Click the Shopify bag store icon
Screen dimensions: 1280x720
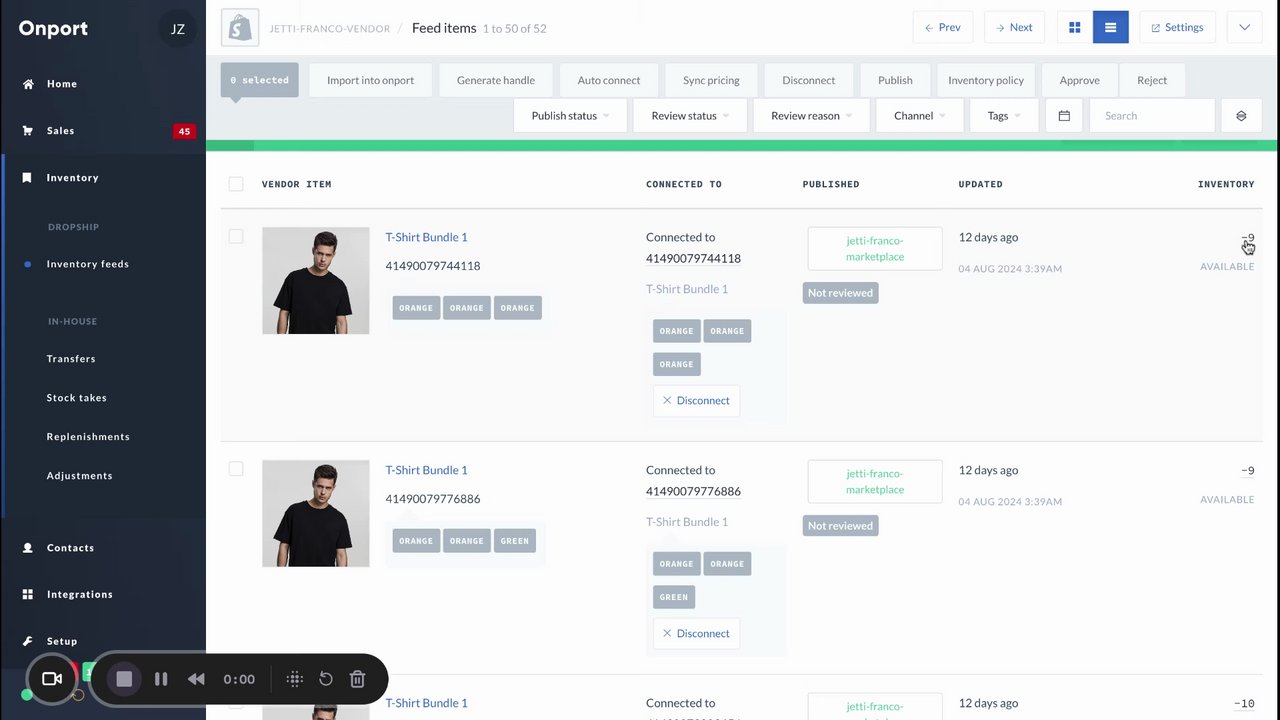coord(240,28)
